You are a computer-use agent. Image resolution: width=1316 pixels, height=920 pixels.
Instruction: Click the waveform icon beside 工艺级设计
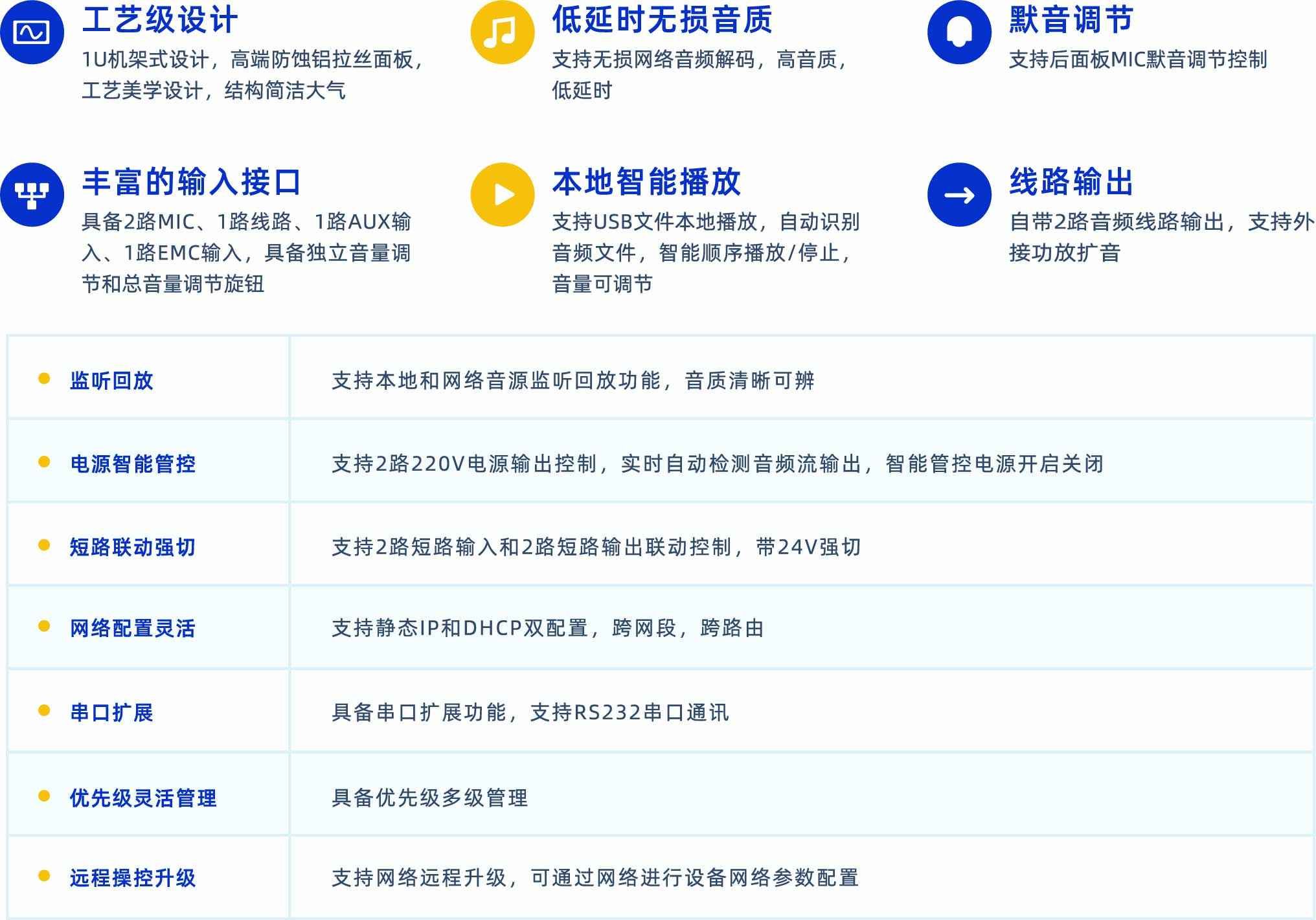(32, 32)
